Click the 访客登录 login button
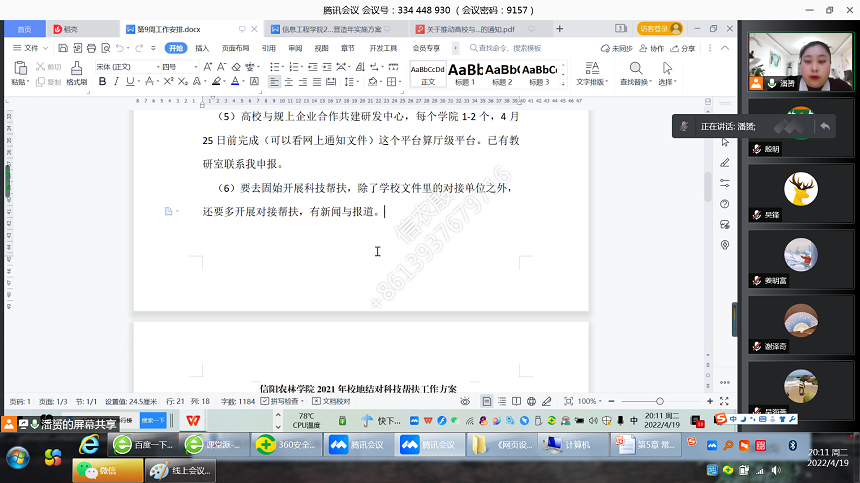This screenshot has height=483, width=860. pos(657,29)
